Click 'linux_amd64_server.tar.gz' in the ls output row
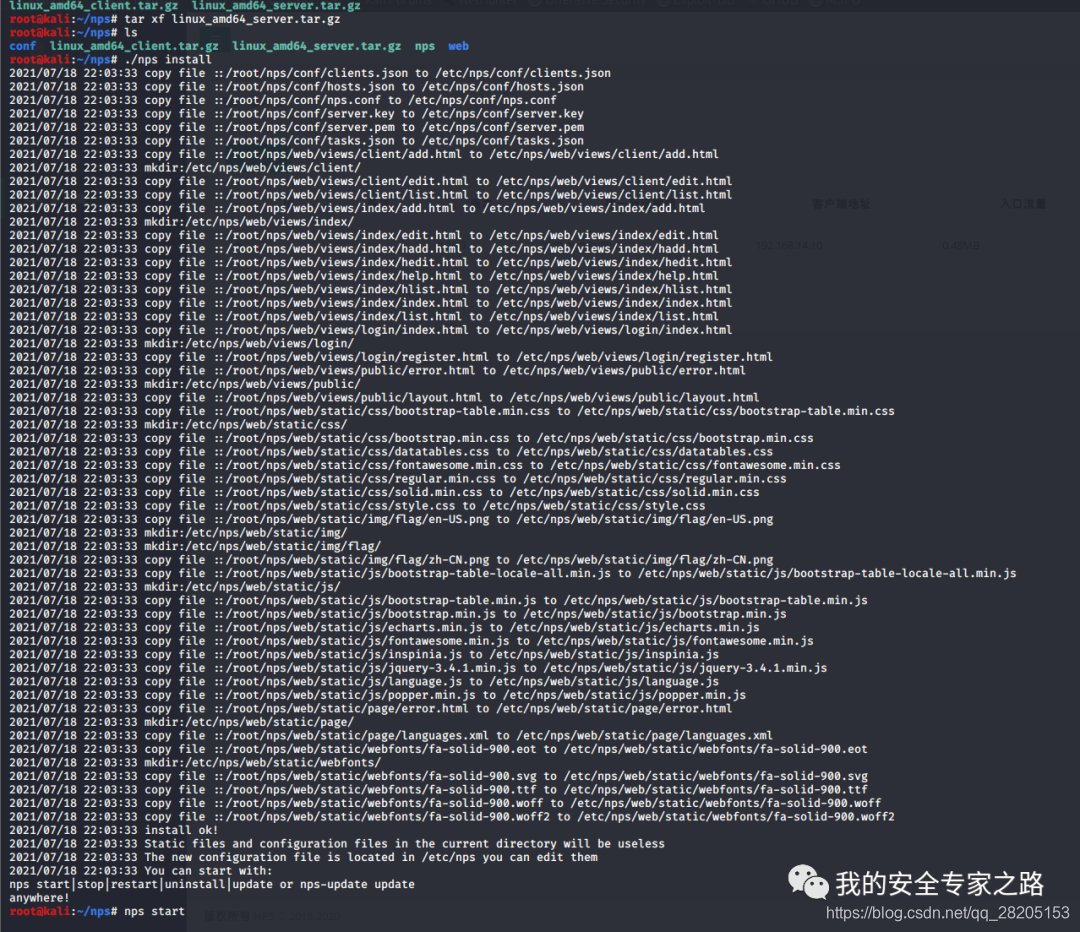The width and height of the screenshot is (1080, 932). coord(316,46)
